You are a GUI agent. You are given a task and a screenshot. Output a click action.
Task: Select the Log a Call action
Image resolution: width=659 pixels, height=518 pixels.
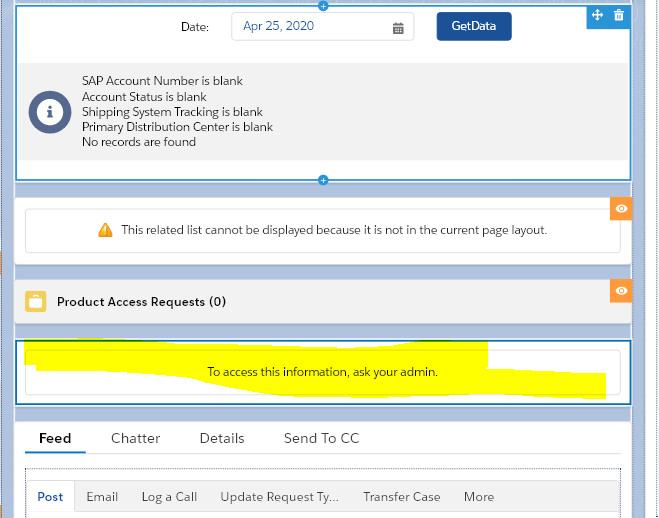(x=169, y=497)
